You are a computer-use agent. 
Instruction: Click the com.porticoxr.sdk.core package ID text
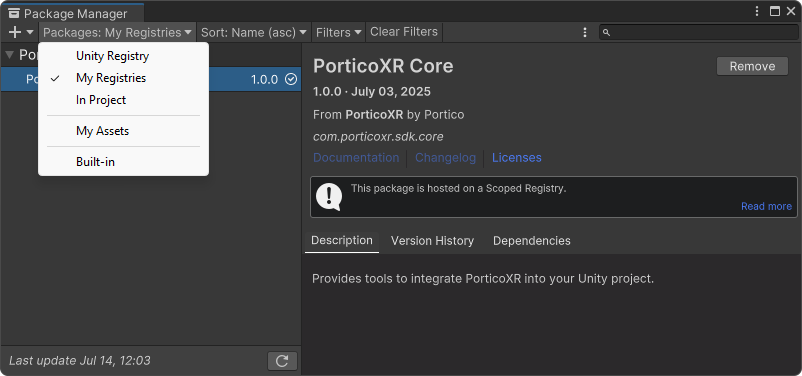[378, 137]
